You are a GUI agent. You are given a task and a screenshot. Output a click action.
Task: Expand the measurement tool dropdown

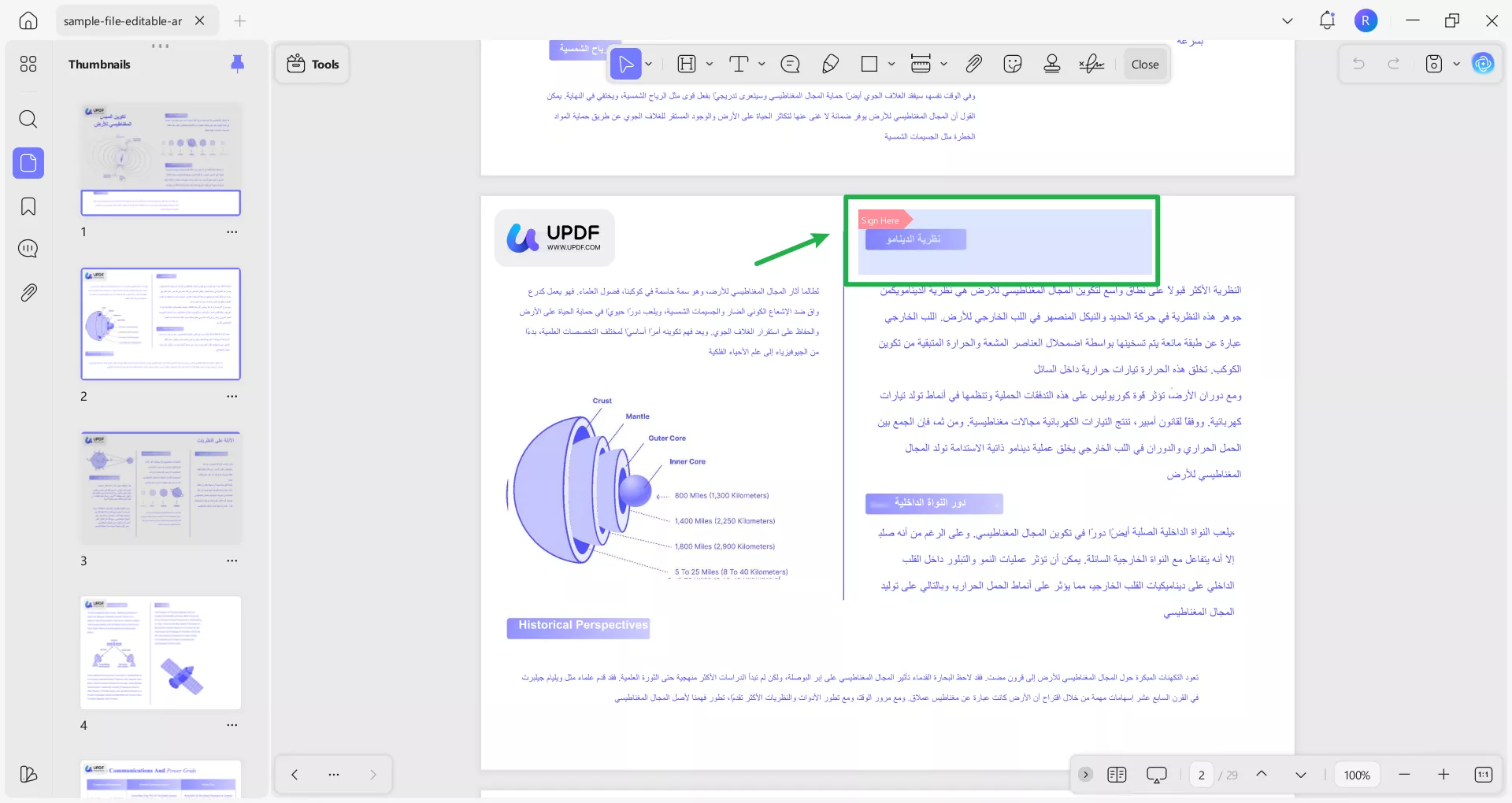943,64
